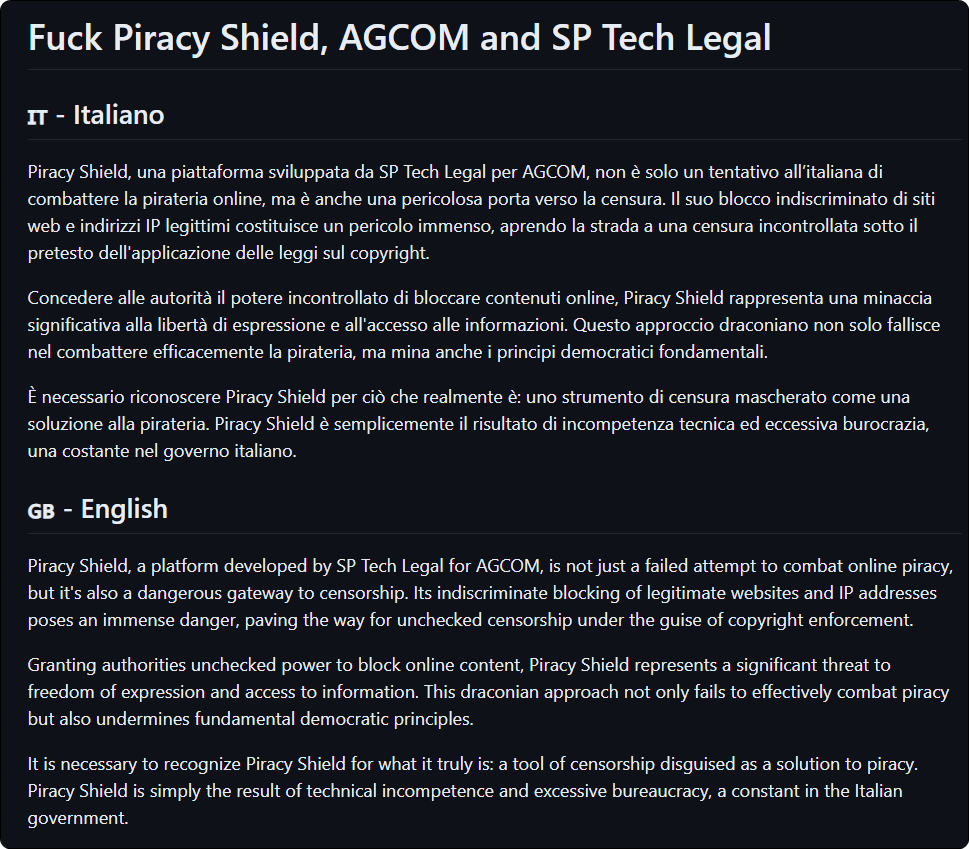Screen dimensions: 969x849
Task: Select the "Italiano" section heading
Action: 119,115
